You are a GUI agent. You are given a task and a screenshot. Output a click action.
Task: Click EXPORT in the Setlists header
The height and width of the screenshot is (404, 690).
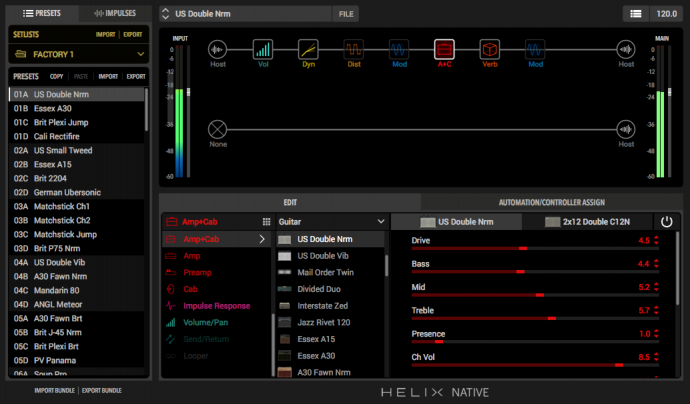click(x=132, y=34)
